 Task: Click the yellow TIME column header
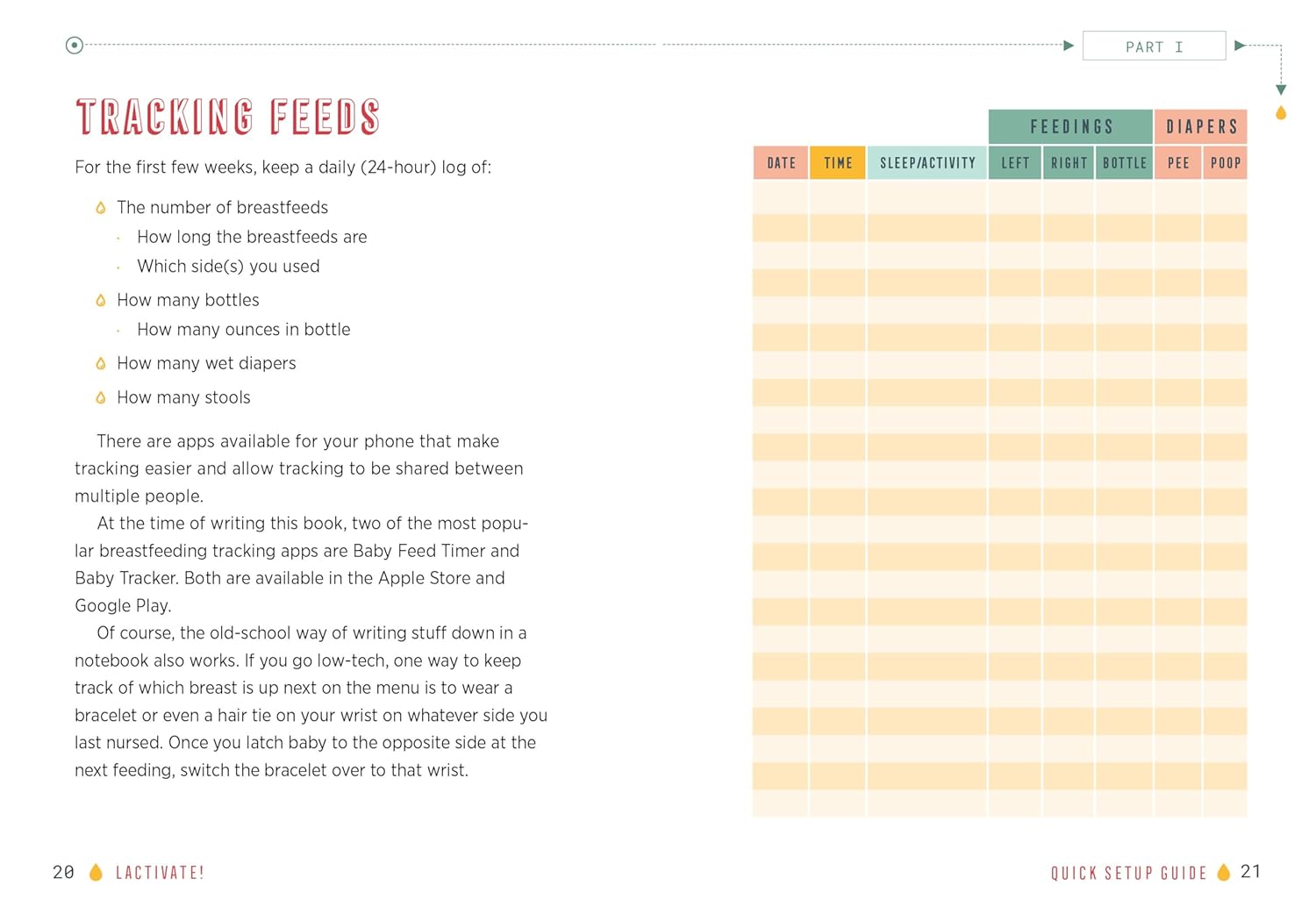838,163
